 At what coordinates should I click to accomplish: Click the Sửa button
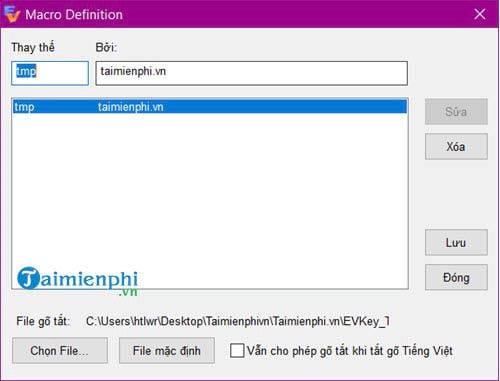[456, 111]
